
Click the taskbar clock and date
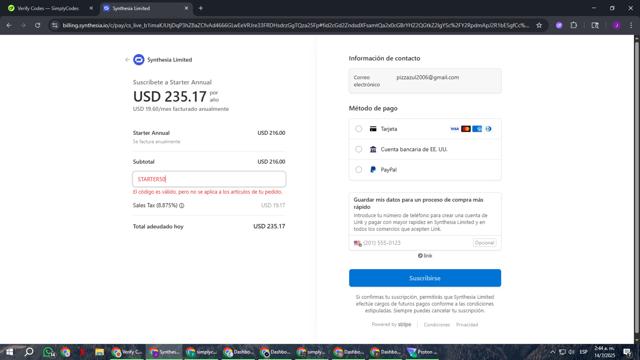[x=604, y=352]
